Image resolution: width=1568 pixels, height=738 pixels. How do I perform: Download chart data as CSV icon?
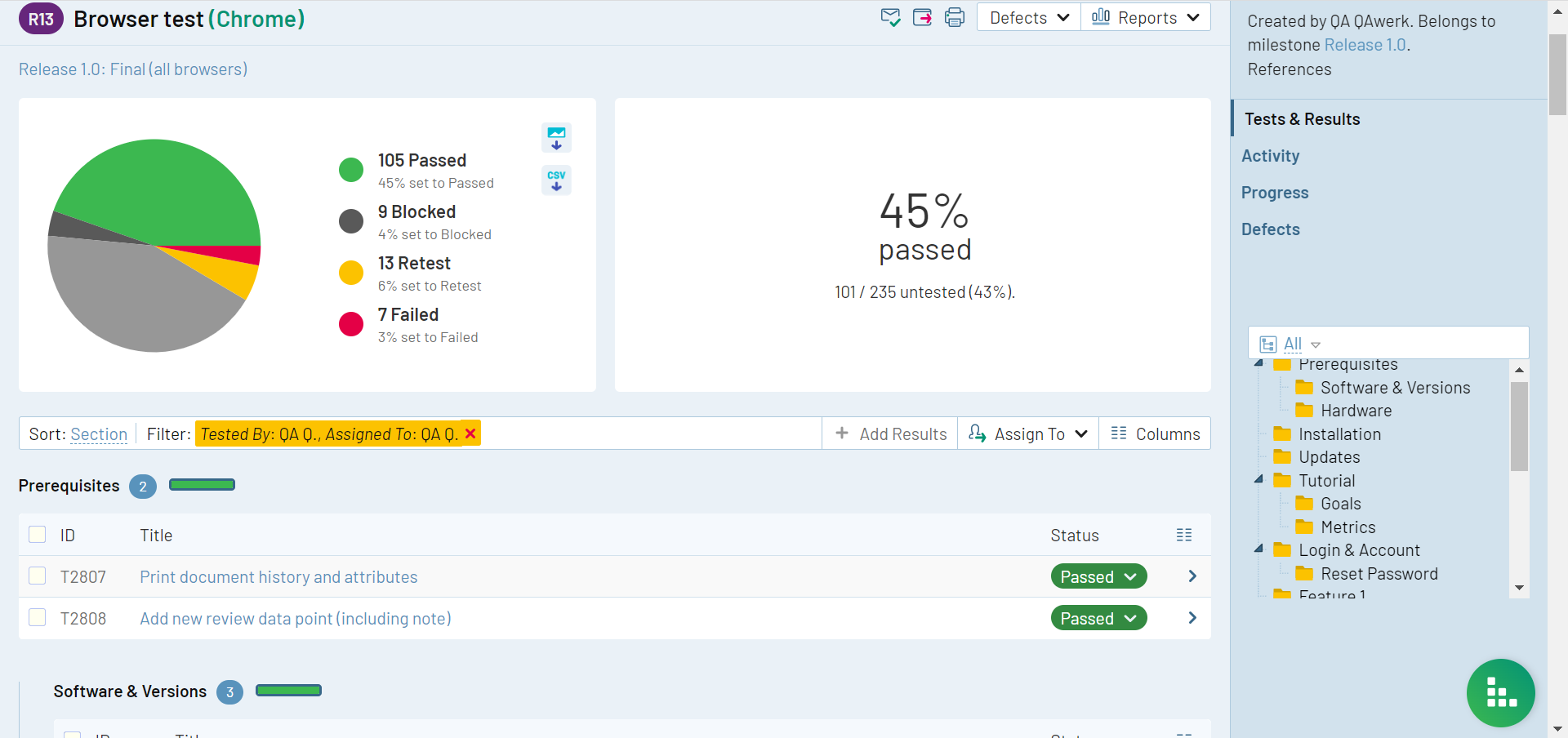coord(556,180)
